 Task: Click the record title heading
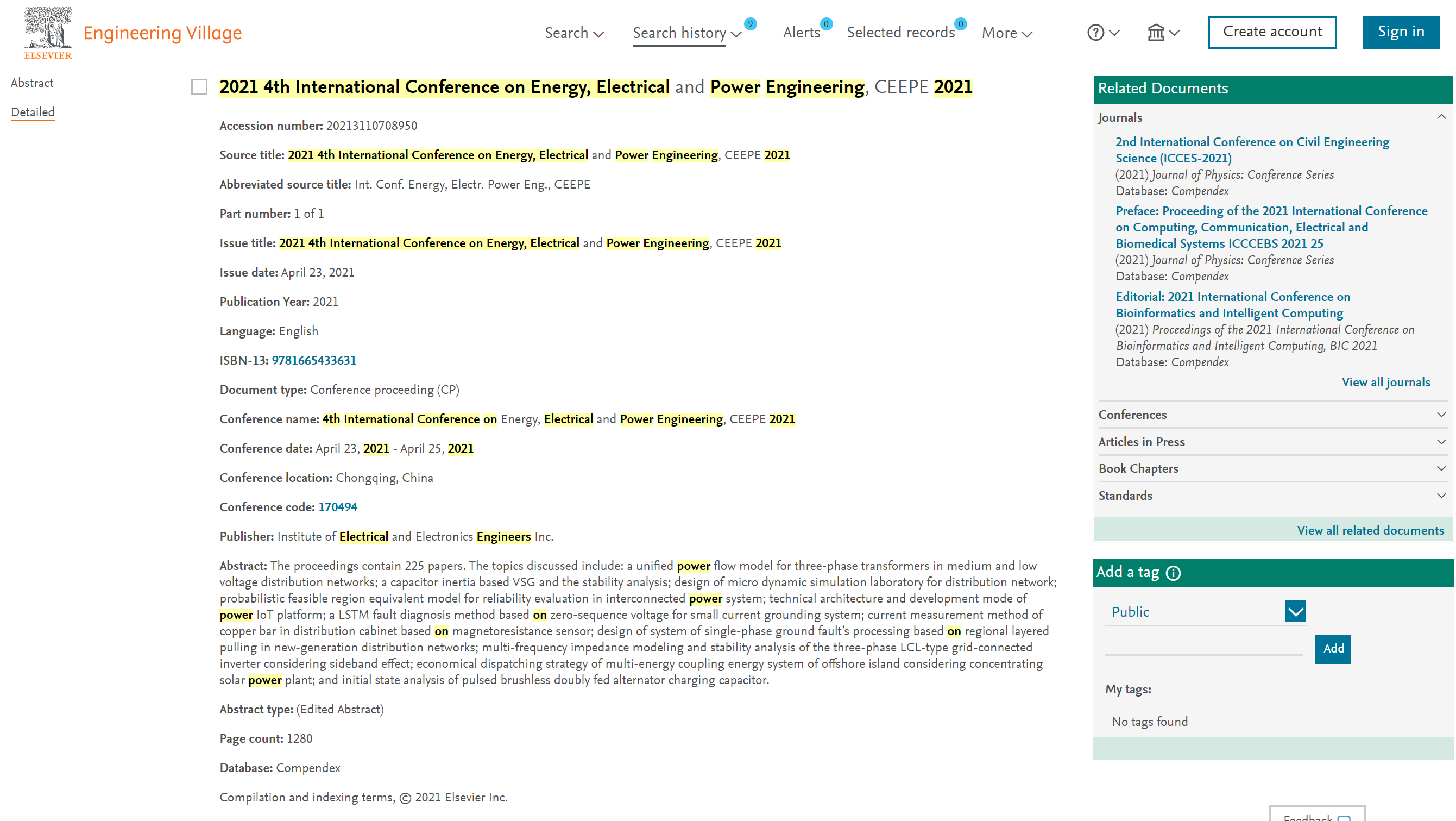pyautogui.click(x=596, y=87)
